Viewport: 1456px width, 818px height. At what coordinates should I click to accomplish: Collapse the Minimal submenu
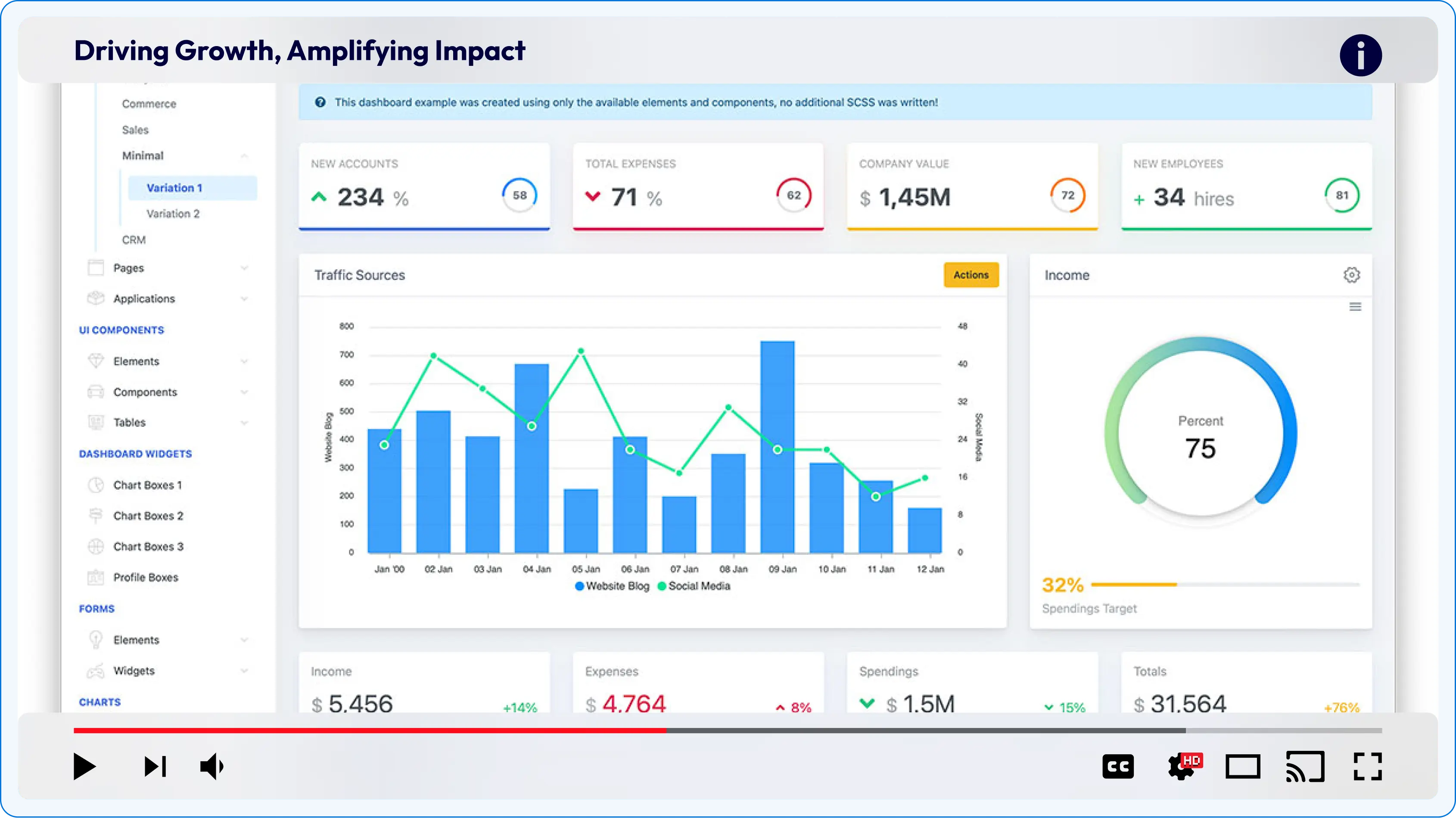(x=244, y=156)
